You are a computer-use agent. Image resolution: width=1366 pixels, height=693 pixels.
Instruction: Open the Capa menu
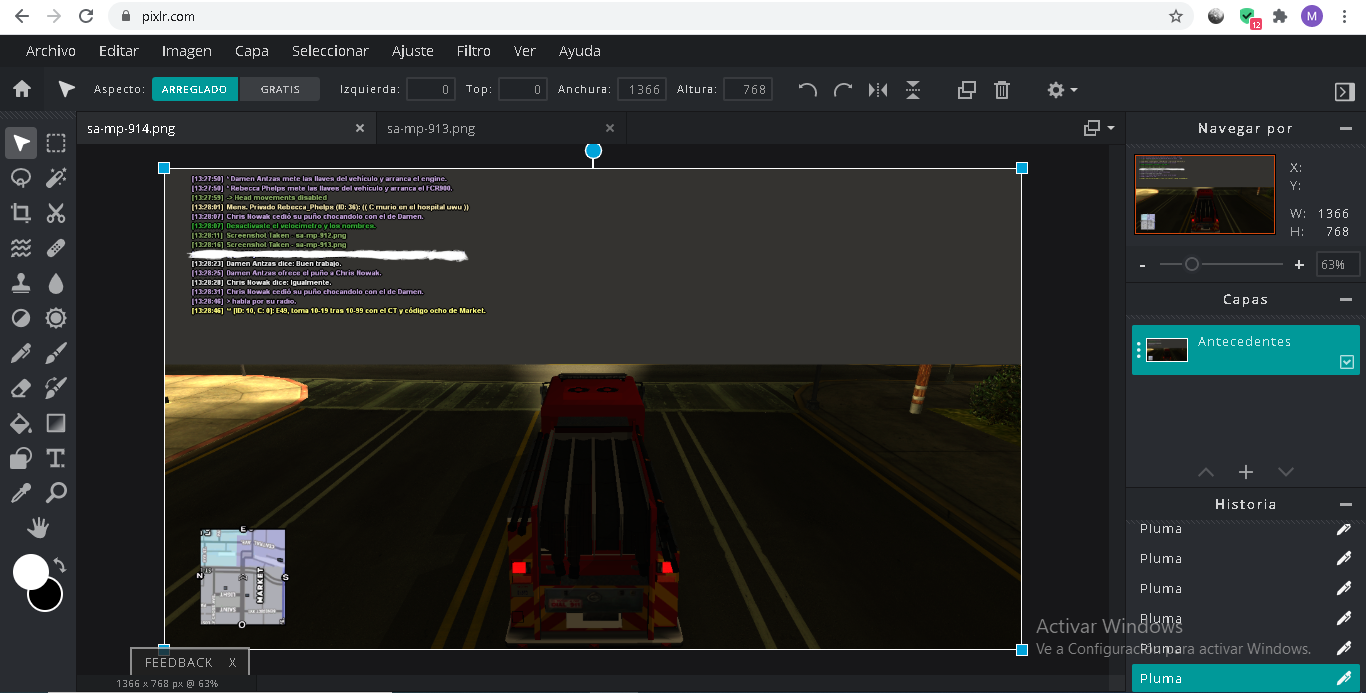click(x=252, y=51)
